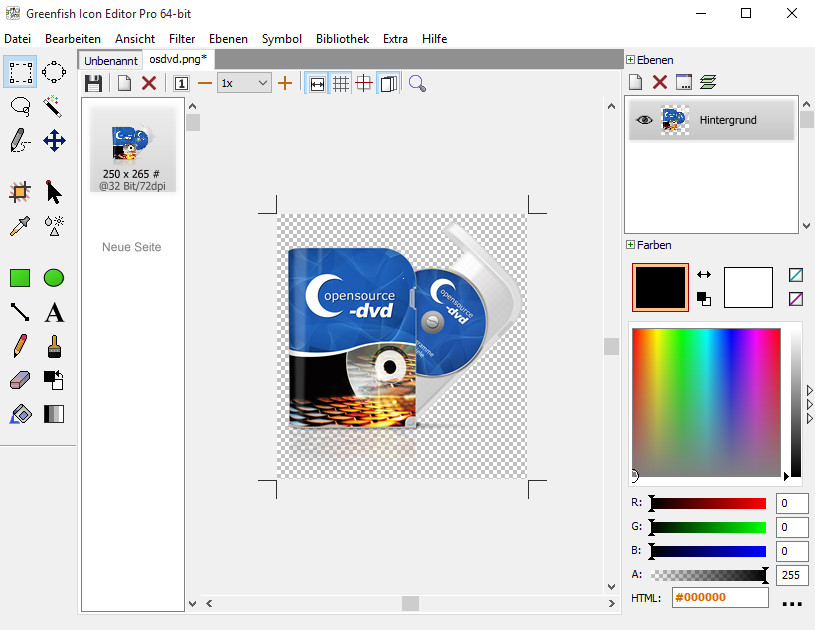
Task: Choose the paint brush tool
Action: [x=54, y=346]
